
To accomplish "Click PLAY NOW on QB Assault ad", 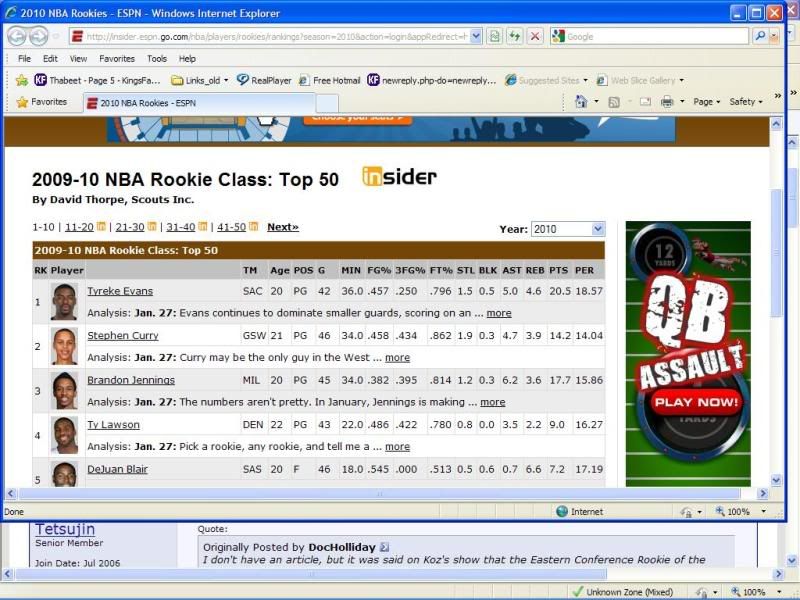I will (696, 402).
